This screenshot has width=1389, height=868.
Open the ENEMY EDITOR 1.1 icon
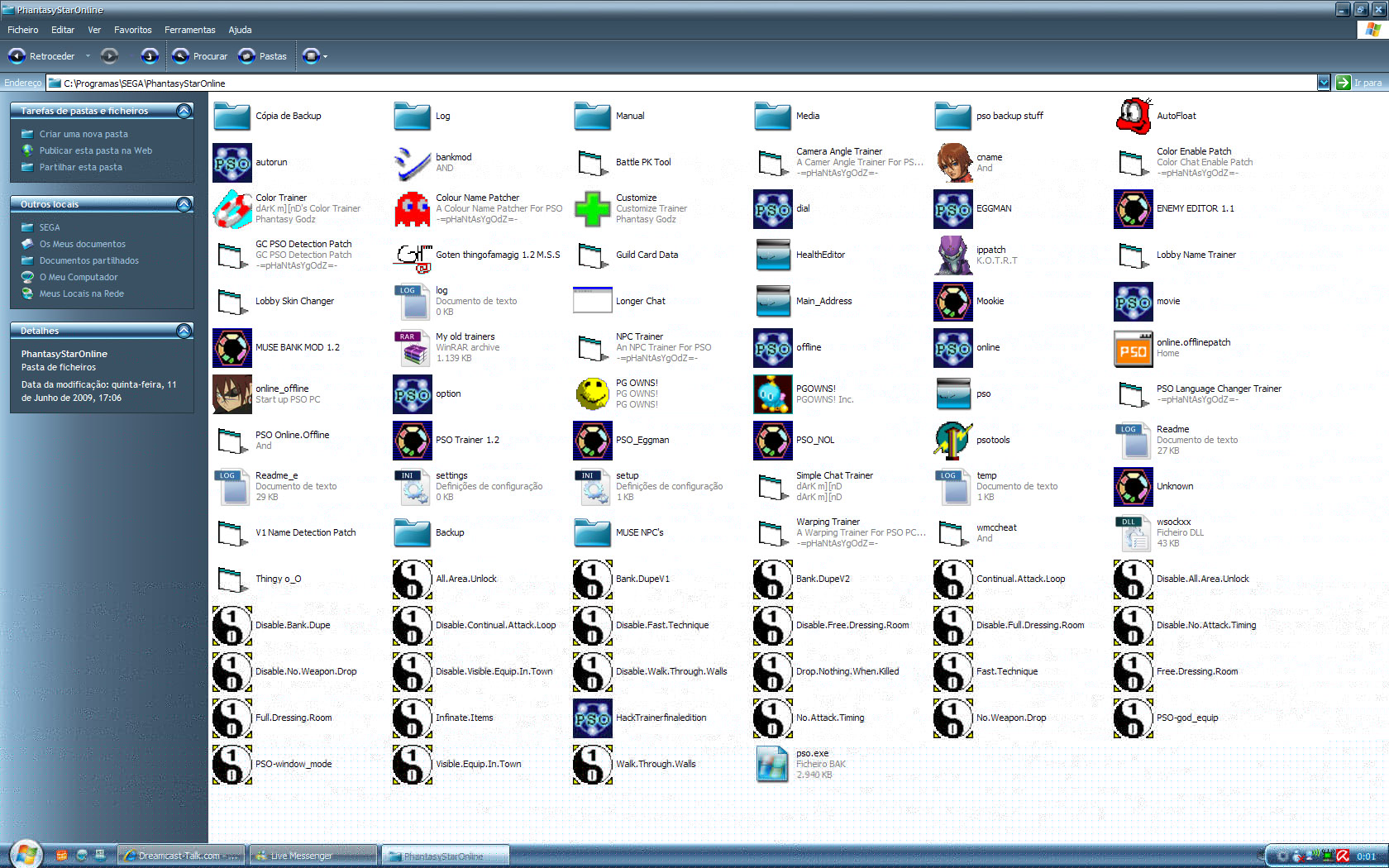tap(1133, 208)
